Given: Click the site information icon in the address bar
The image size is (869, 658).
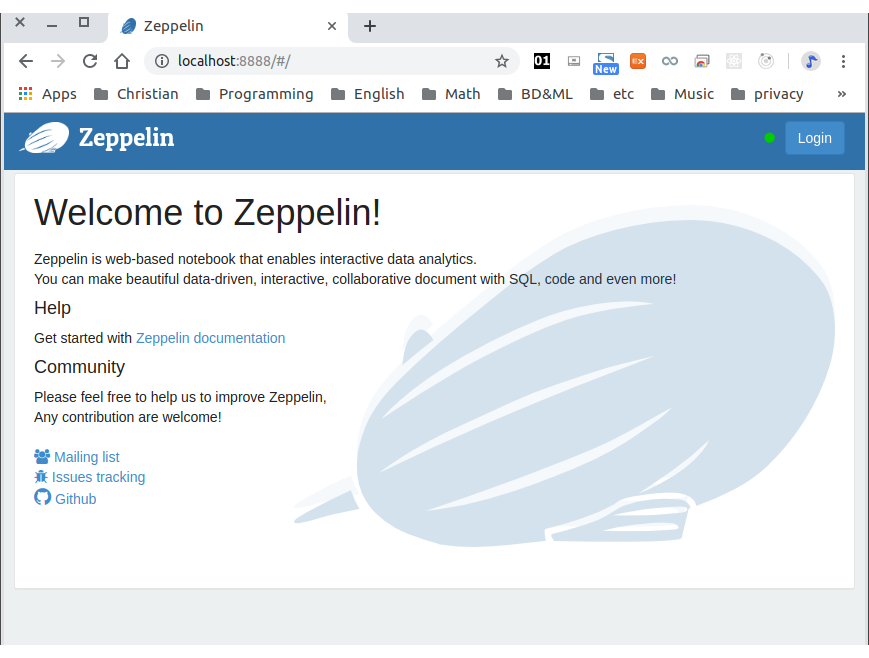Looking at the screenshot, I should tap(162, 61).
